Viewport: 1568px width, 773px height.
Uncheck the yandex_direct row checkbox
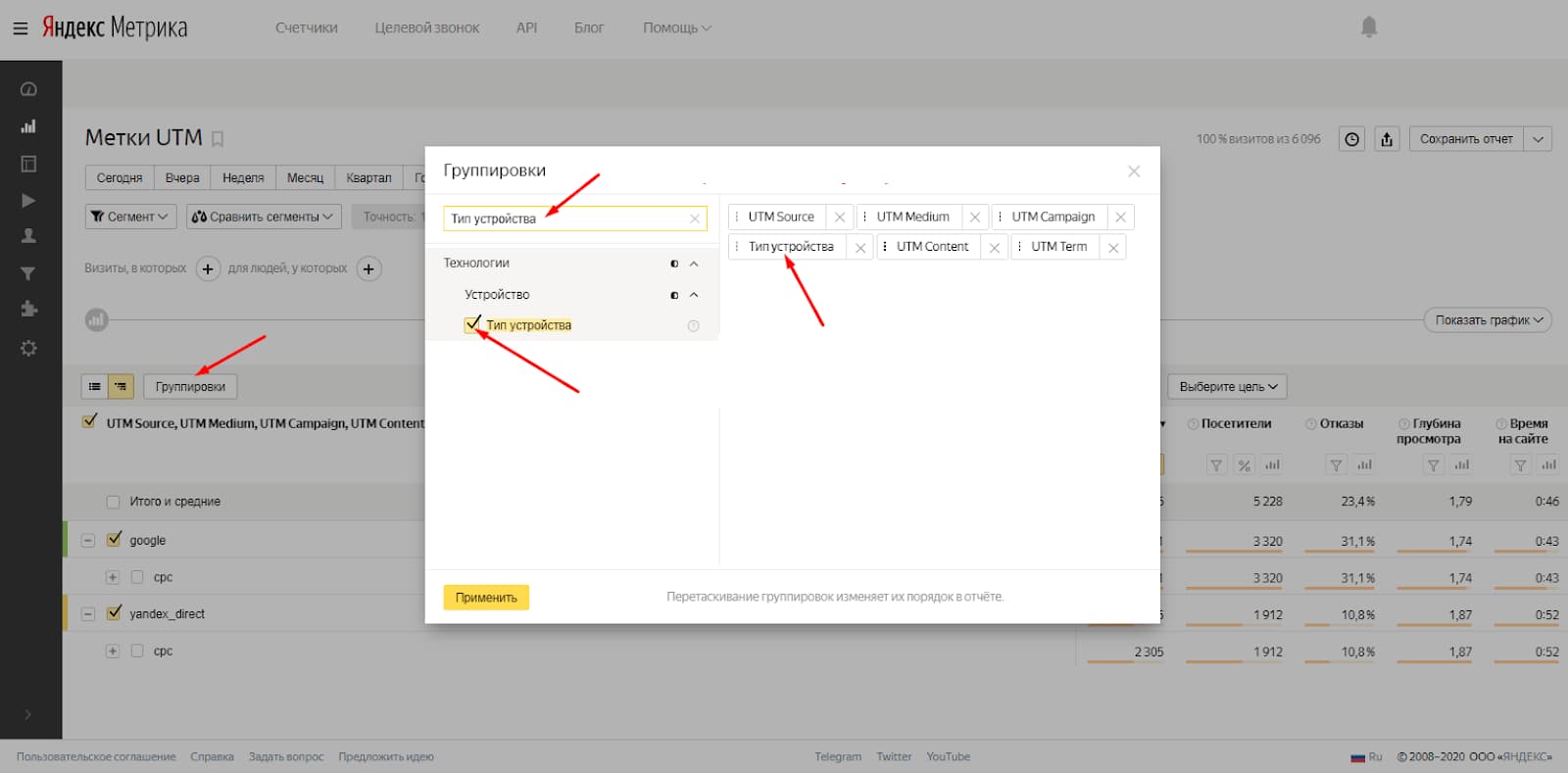click(x=114, y=613)
